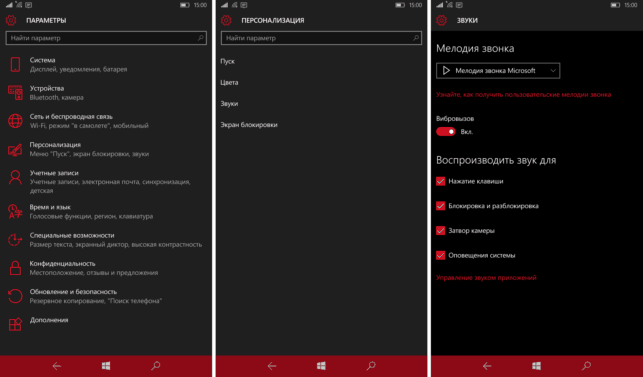Uncheck Затвор камеры sound checkbox
Image resolution: width=643 pixels, height=377 pixels.
tap(440, 231)
